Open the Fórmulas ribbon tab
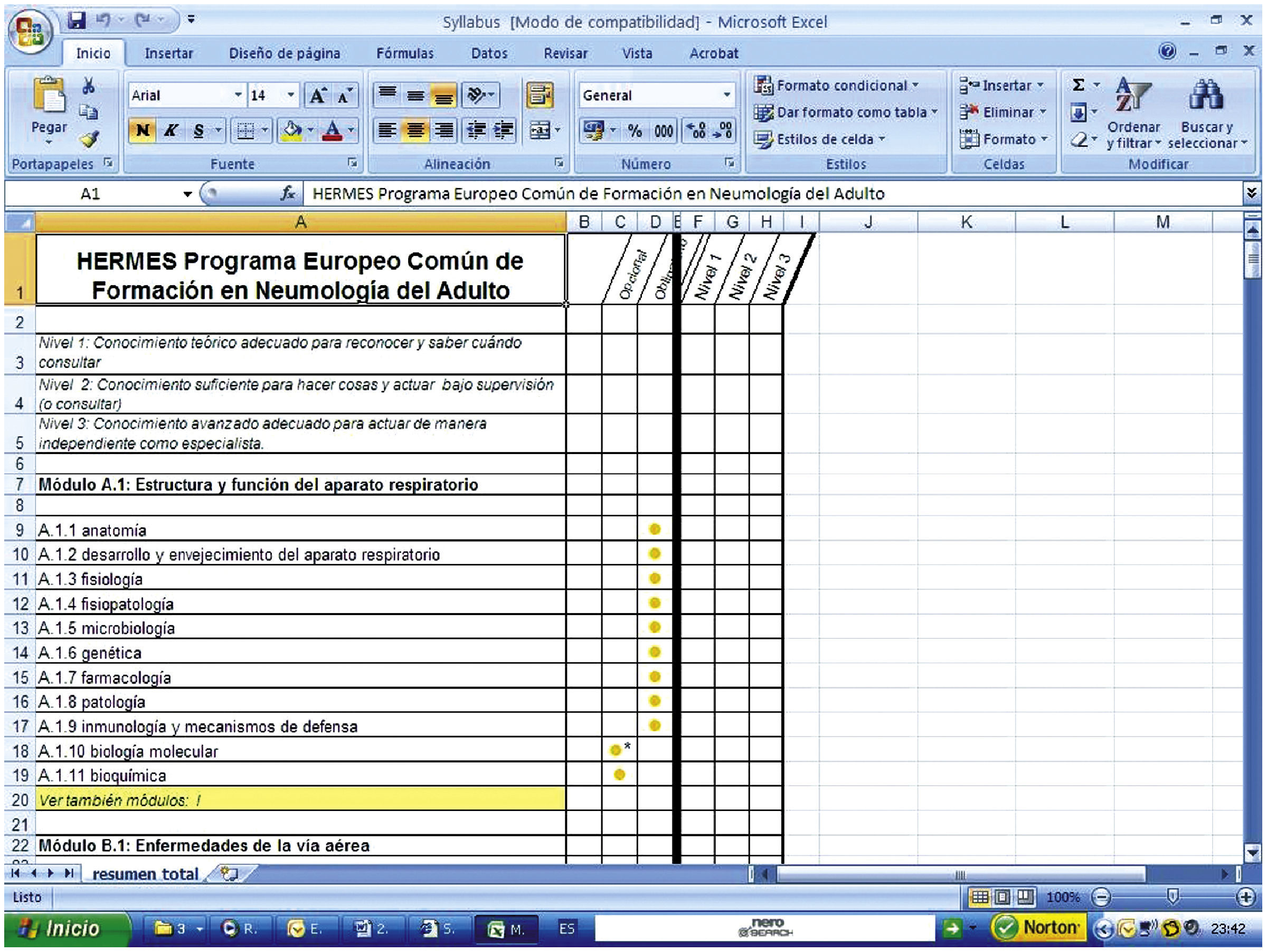1267x952 pixels. [x=404, y=53]
